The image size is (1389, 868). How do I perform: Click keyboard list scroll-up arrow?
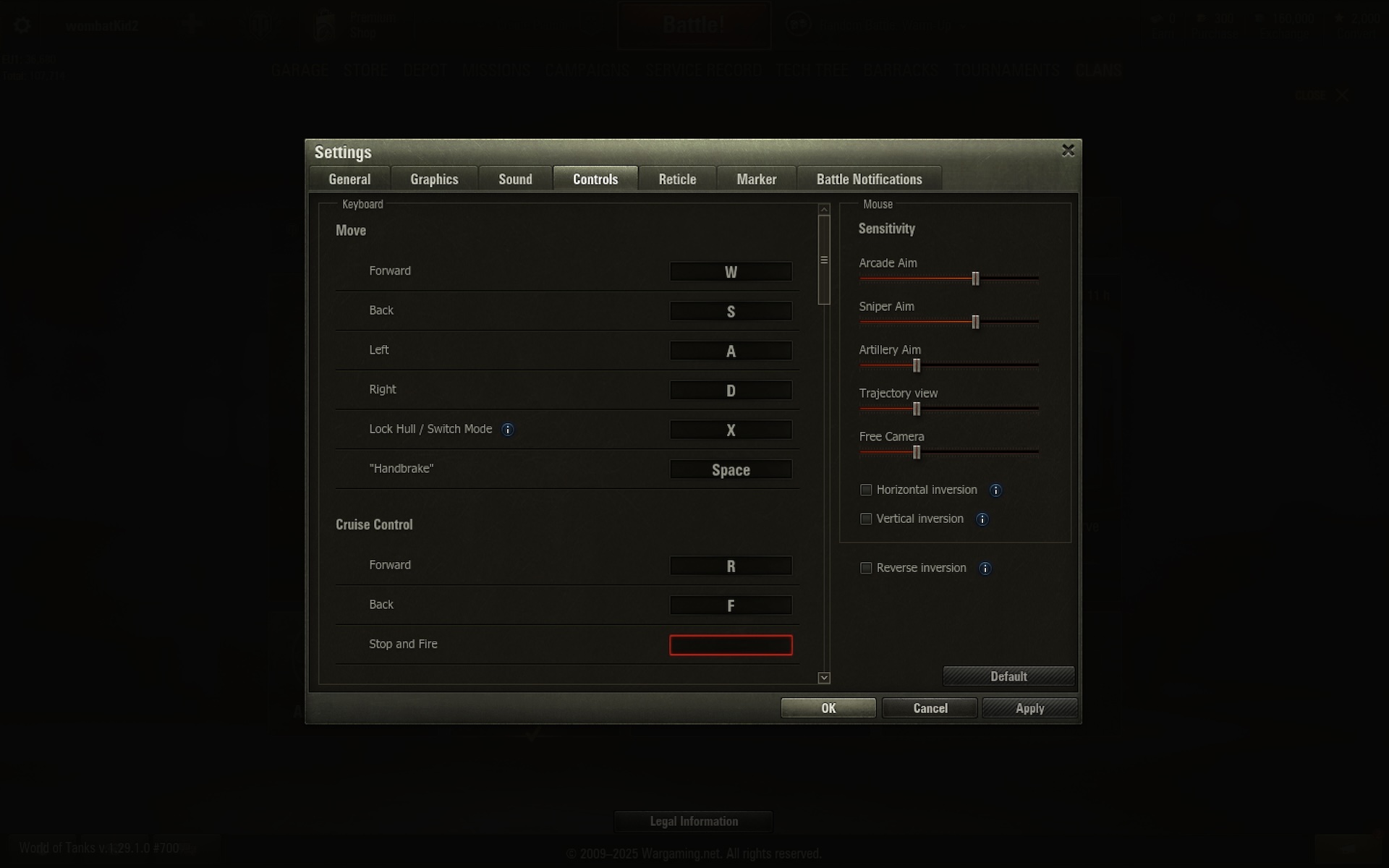(824, 209)
